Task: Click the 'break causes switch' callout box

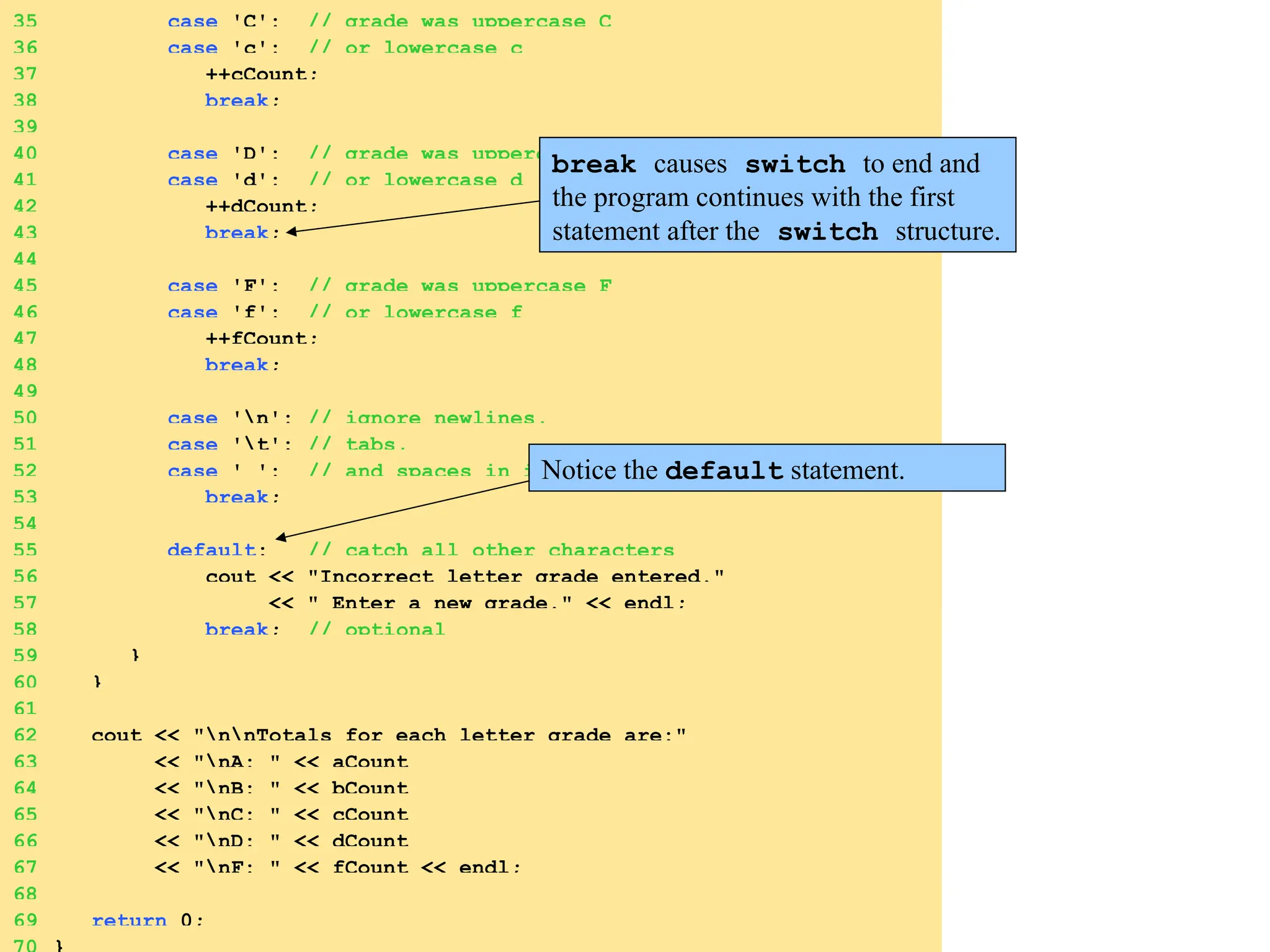Action: click(x=777, y=195)
